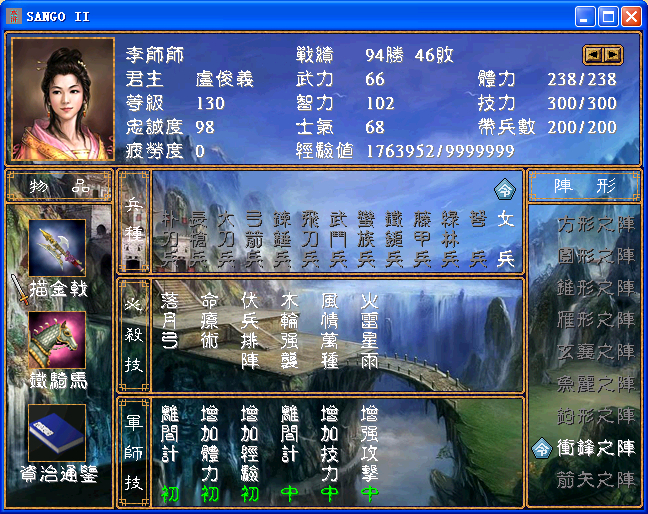Image resolution: width=648 pixels, height=514 pixels.
Task: Click the level value 130
Action: (210, 103)
